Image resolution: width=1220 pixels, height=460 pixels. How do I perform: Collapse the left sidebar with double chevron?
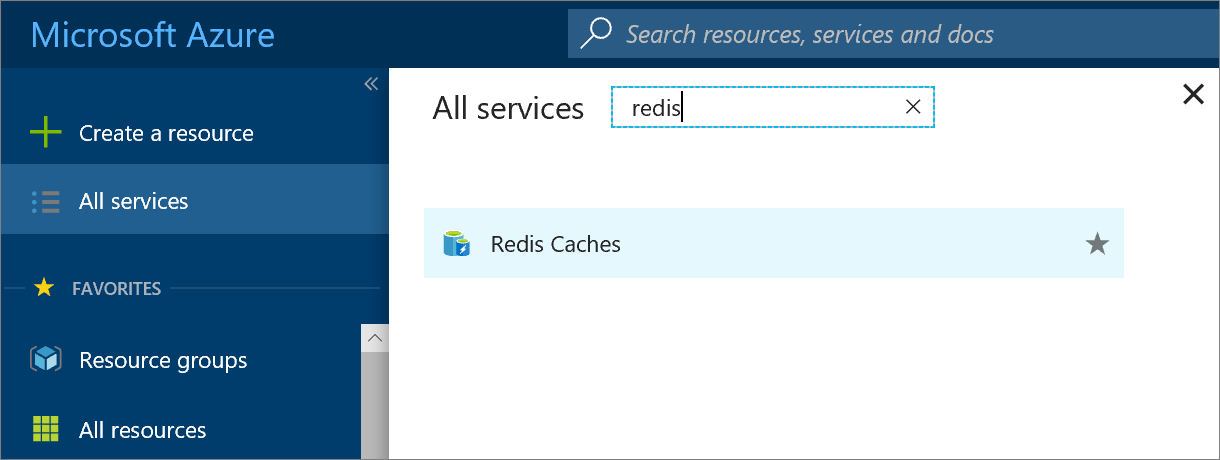click(371, 84)
